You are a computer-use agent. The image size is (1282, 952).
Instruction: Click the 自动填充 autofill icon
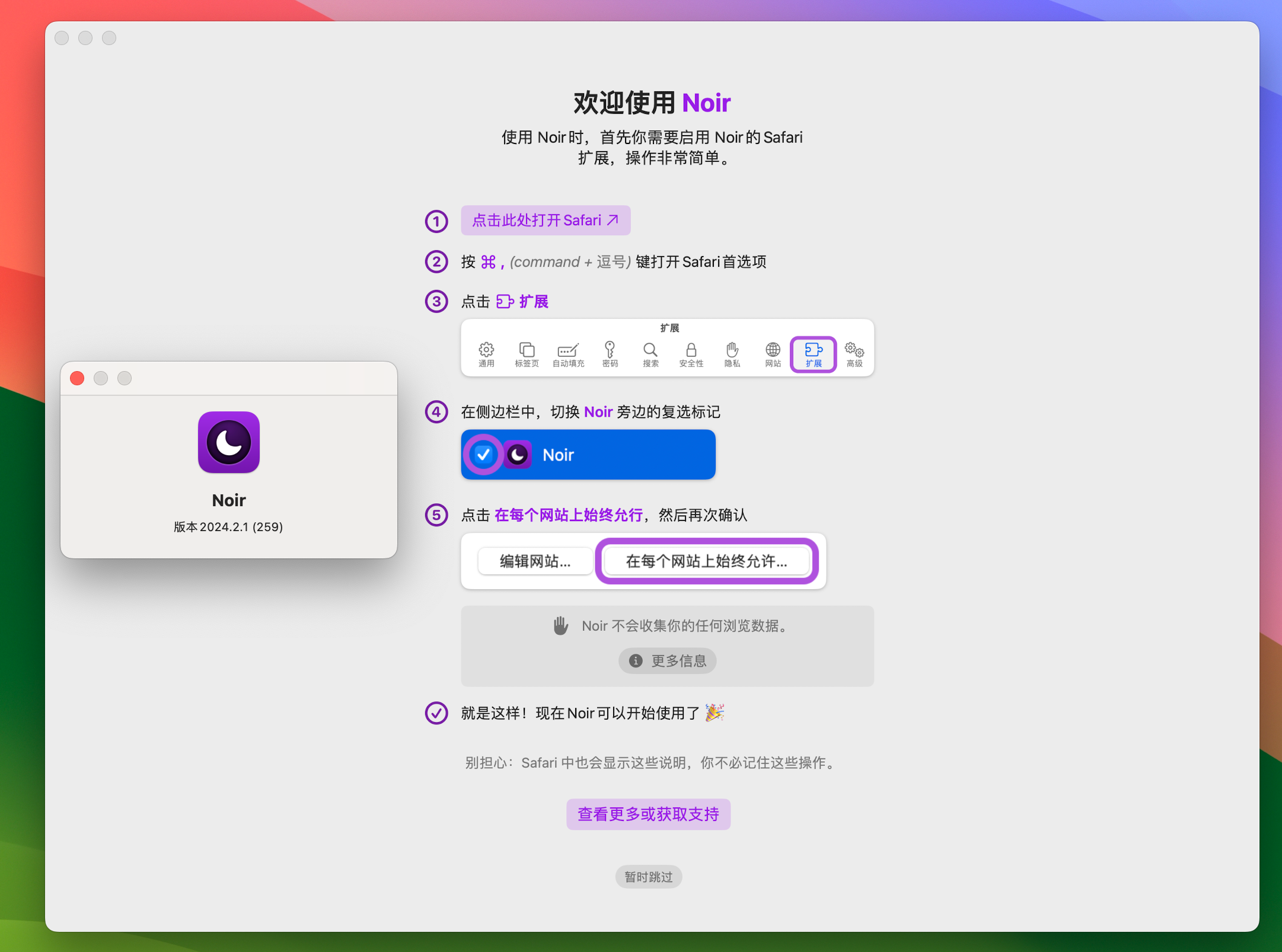pyautogui.click(x=568, y=349)
